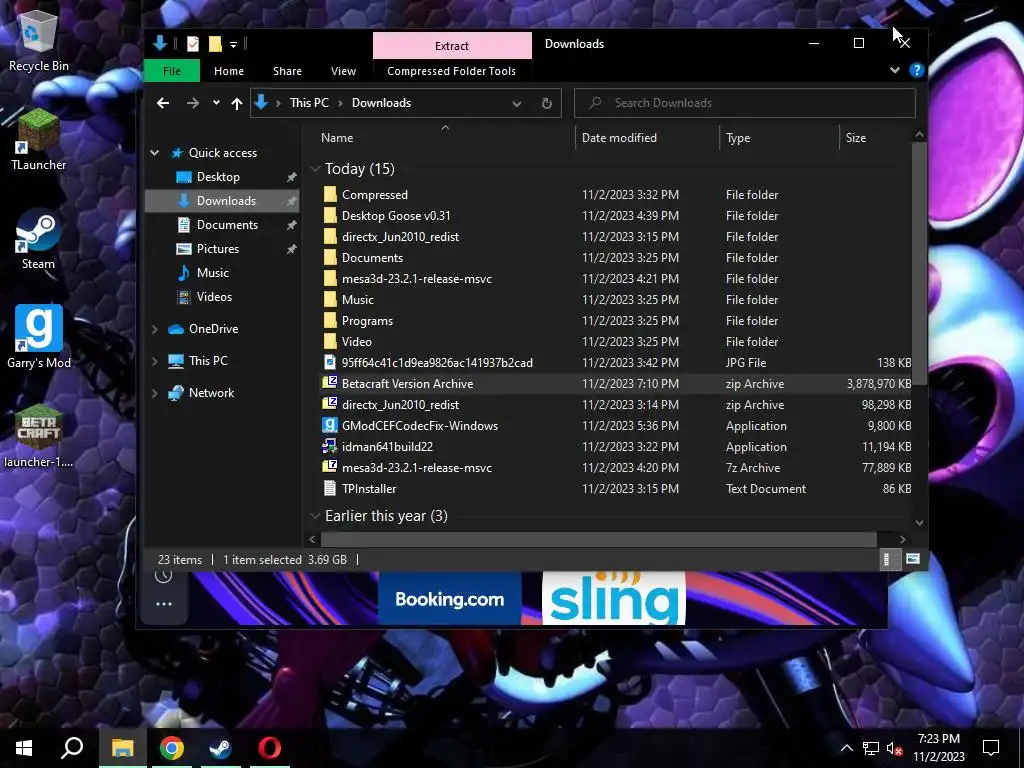Viewport: 1024px width, 768px height.
Task: Open the address bar history dropdown
Action: pyautogui.click(x=517, y=103)
